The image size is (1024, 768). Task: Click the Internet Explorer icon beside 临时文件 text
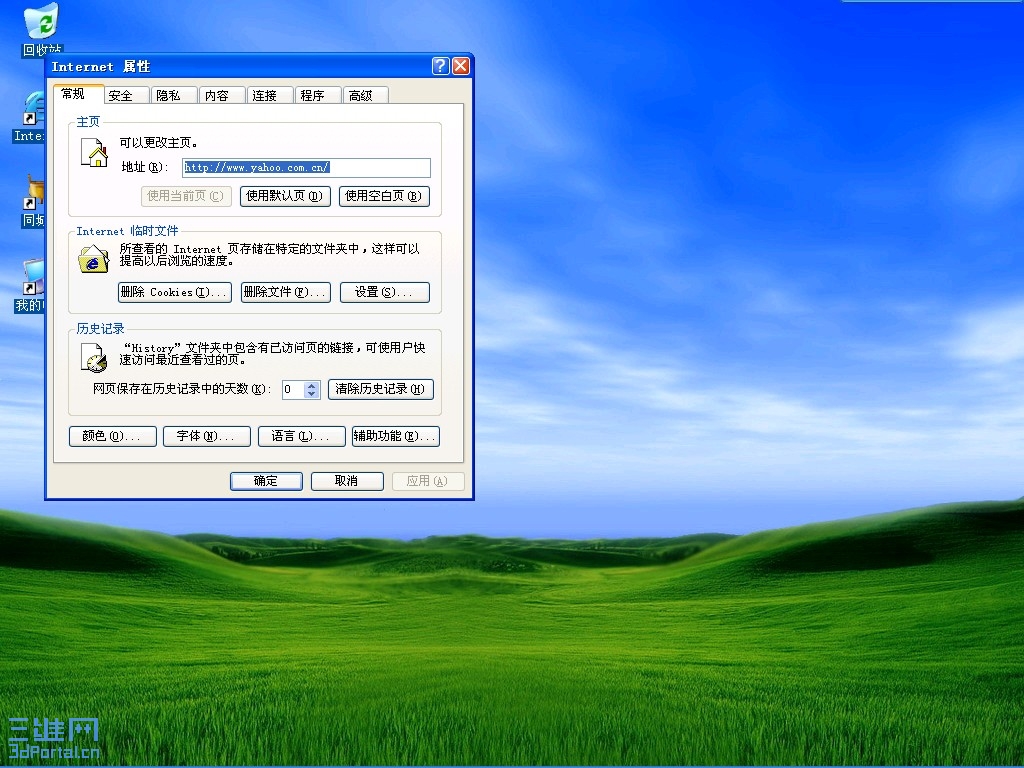(x=93, y=258)
